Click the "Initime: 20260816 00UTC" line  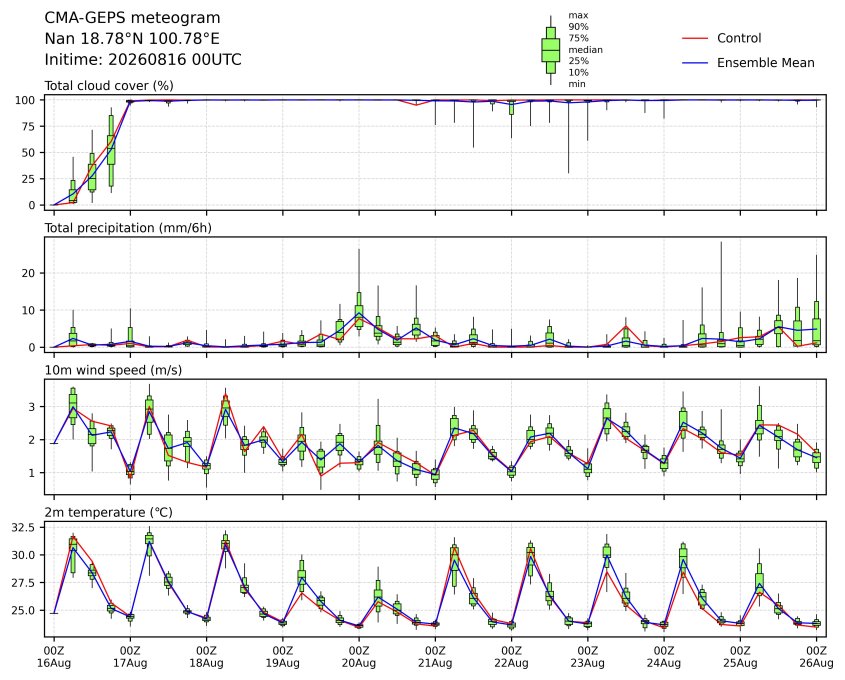coord(143,59)
